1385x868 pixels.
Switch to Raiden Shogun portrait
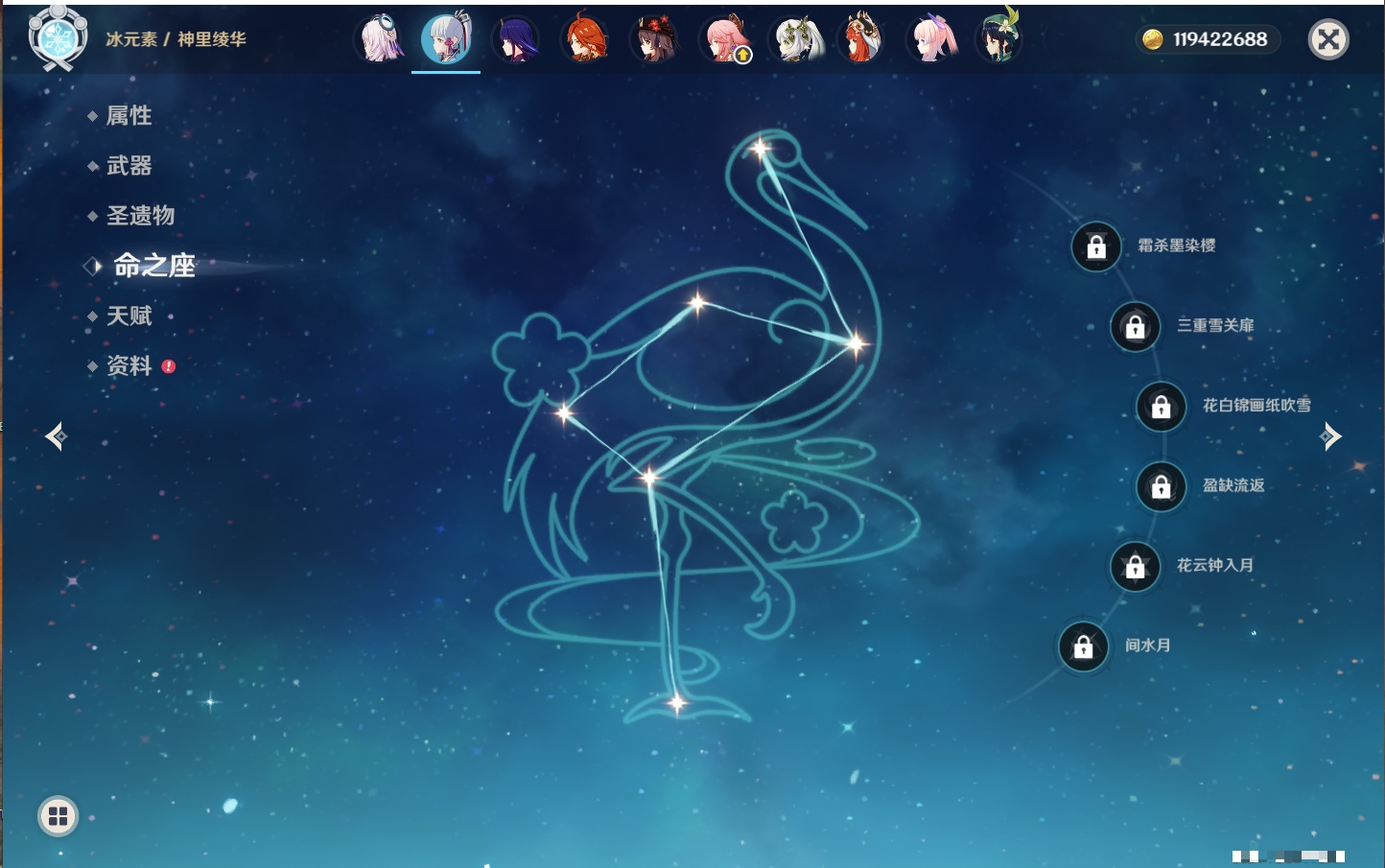[x=516, y=39]
